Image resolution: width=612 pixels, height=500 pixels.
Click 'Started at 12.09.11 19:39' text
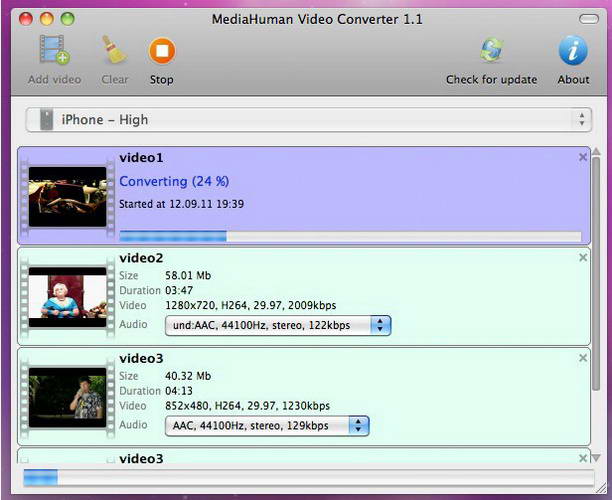coord(181,204)
